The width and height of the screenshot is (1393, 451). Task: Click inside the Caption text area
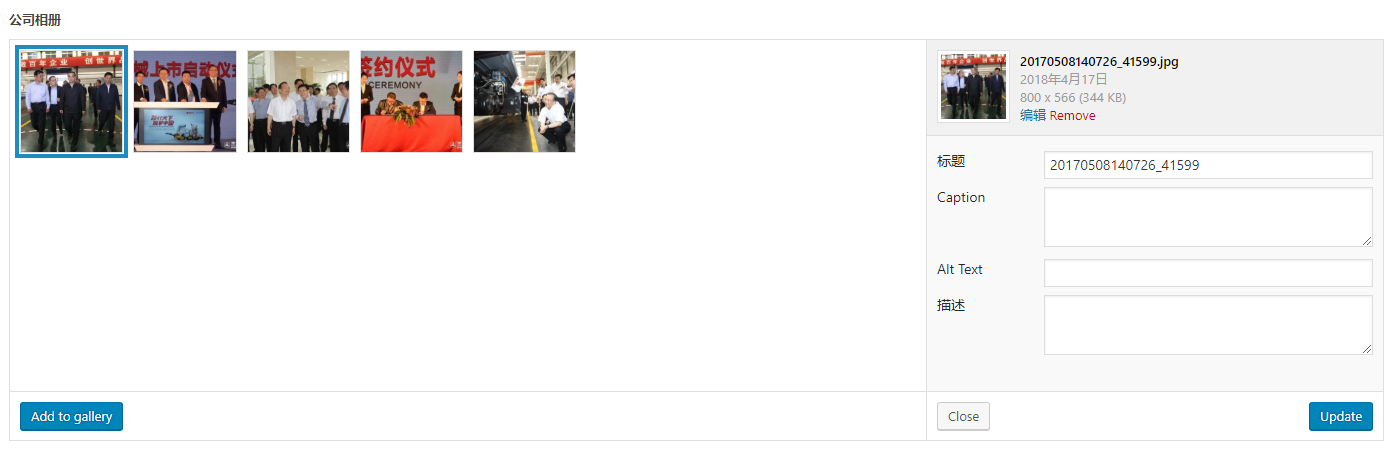click(x=1208, y=217)
